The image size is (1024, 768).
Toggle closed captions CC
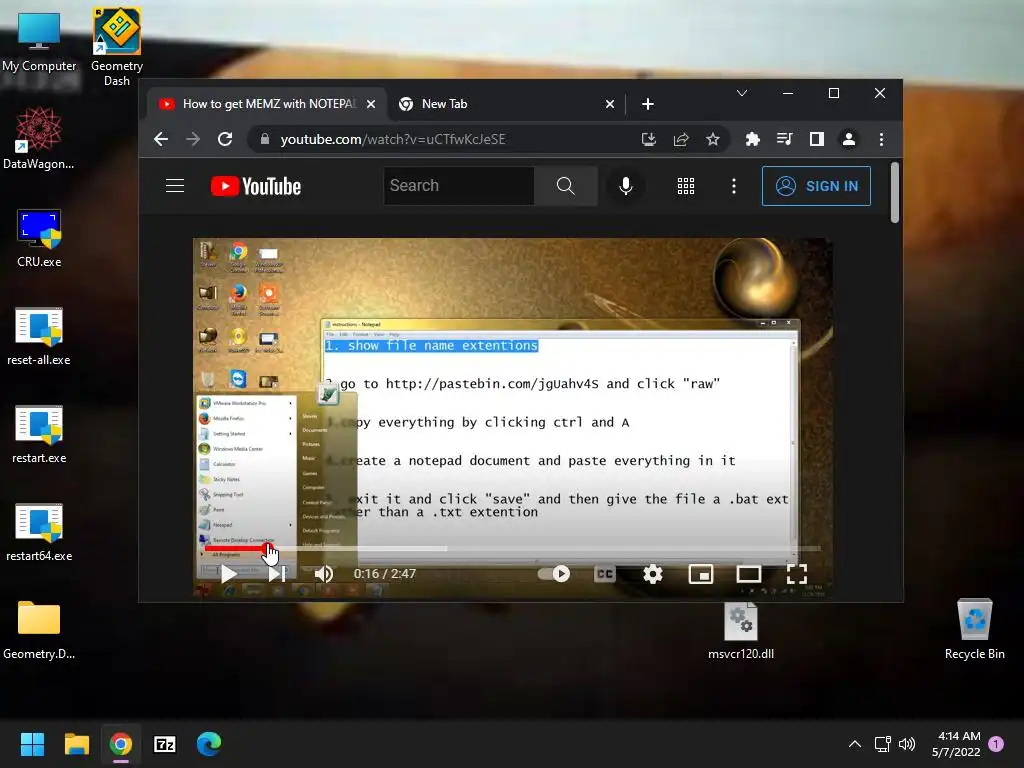(605, 574)
